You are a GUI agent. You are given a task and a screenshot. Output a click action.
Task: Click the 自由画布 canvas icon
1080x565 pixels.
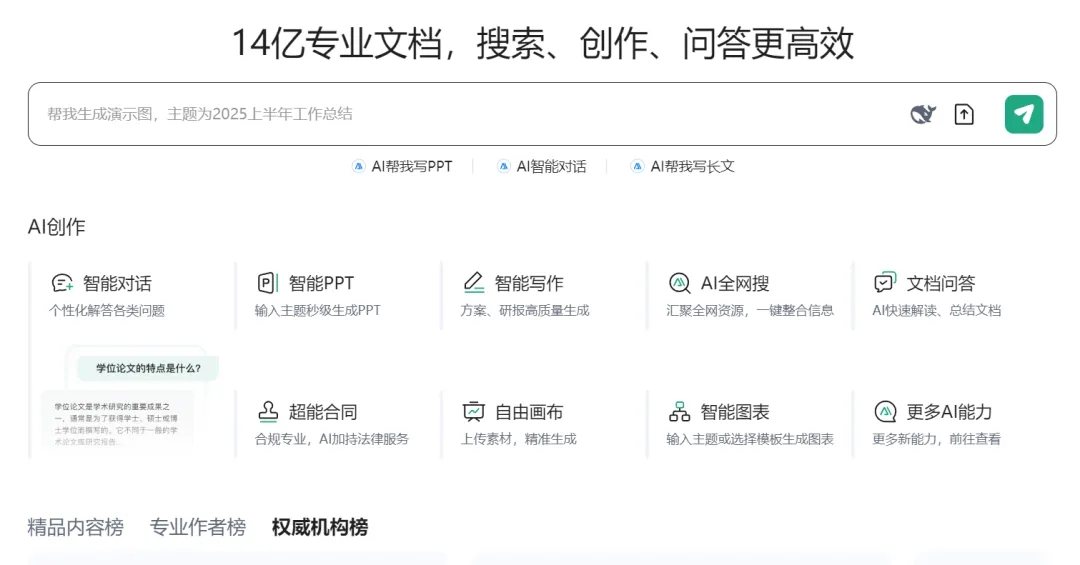473,411
